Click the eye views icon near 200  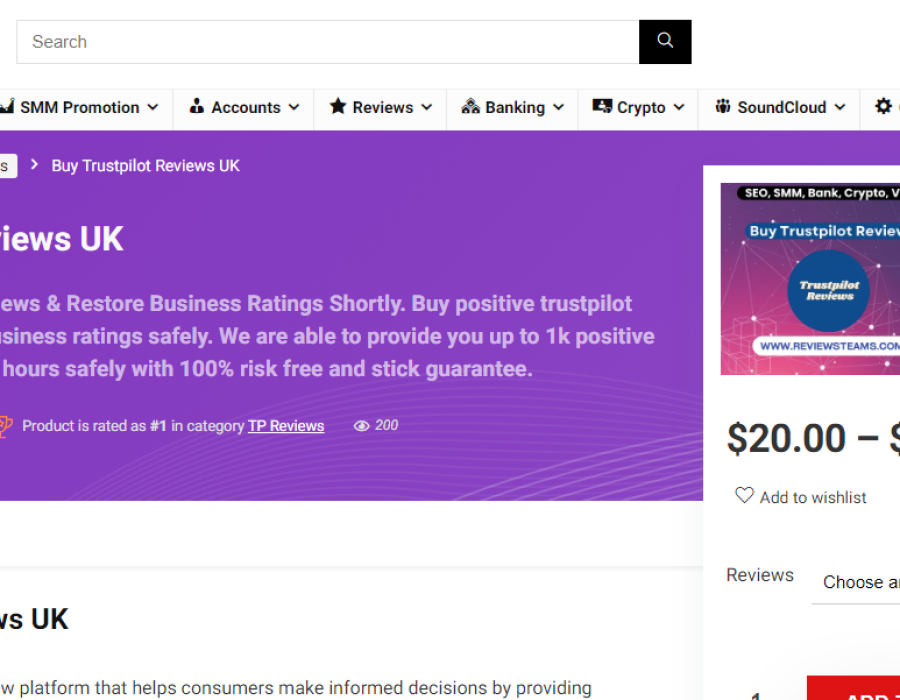pos(362,426)
